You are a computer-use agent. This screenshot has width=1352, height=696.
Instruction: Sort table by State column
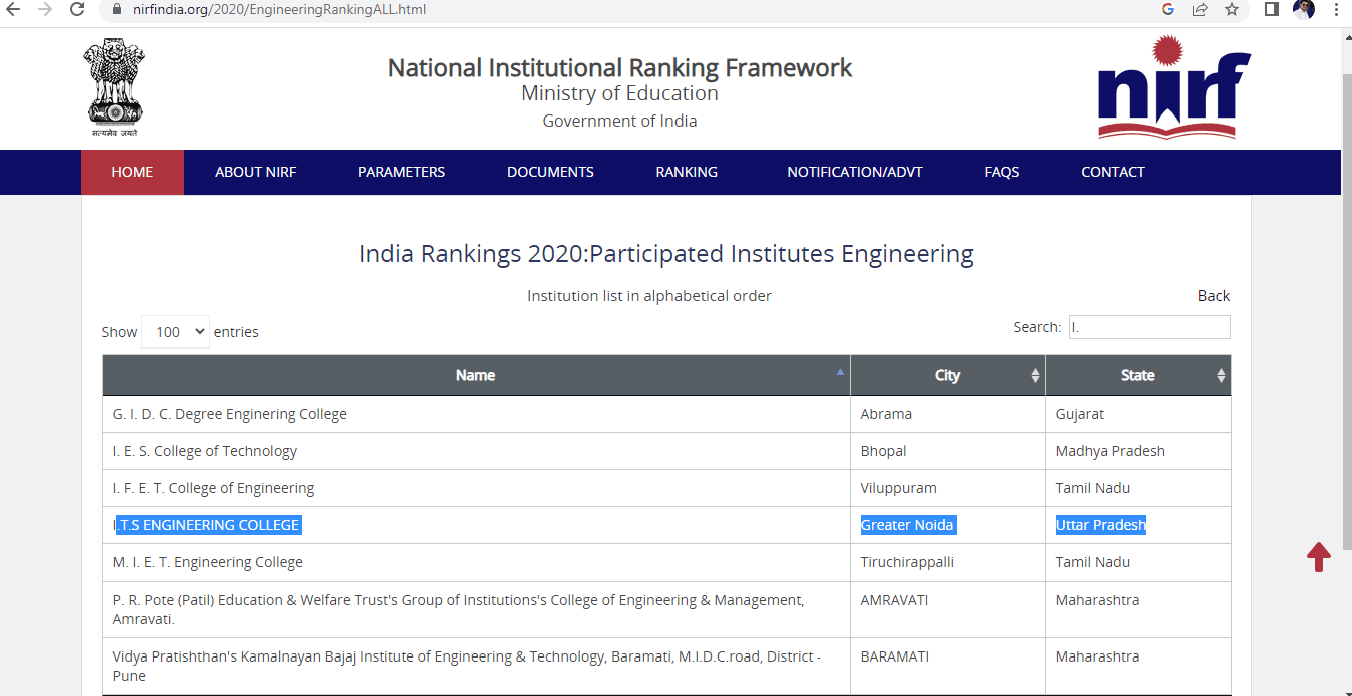[1138, 375]
